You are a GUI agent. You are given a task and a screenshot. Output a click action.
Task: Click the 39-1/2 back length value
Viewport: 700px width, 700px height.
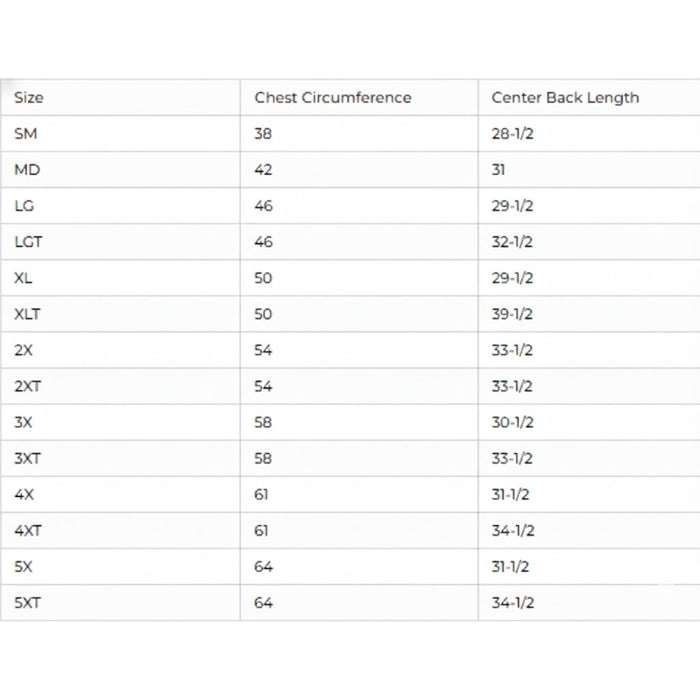click(x=512, y=314)
